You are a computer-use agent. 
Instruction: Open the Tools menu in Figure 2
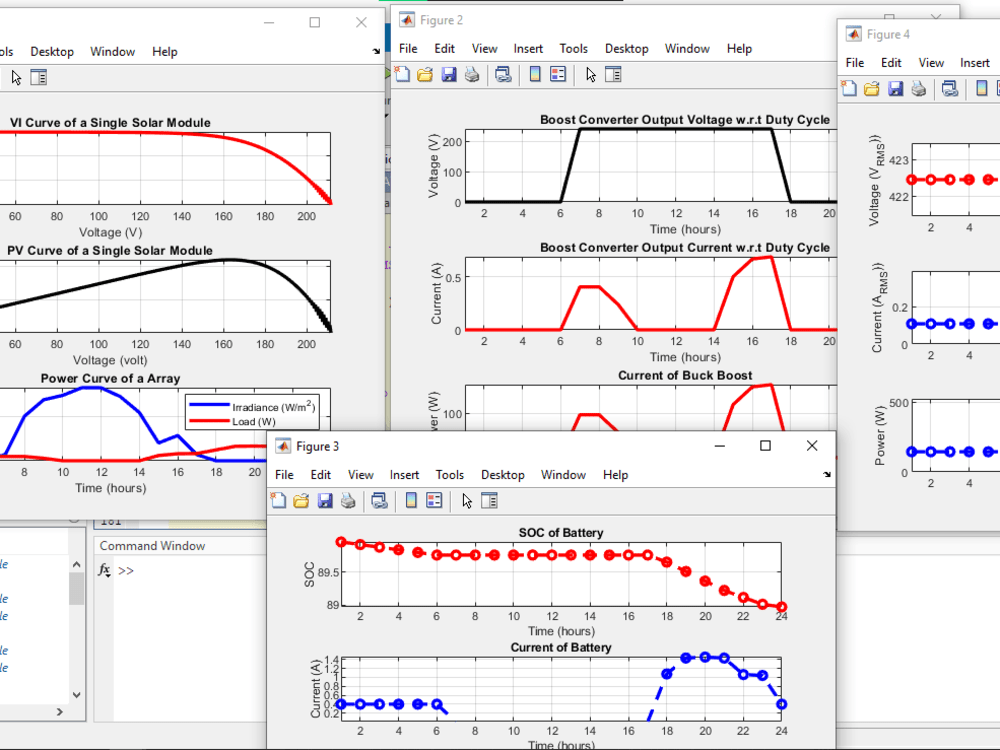[573, 48]
